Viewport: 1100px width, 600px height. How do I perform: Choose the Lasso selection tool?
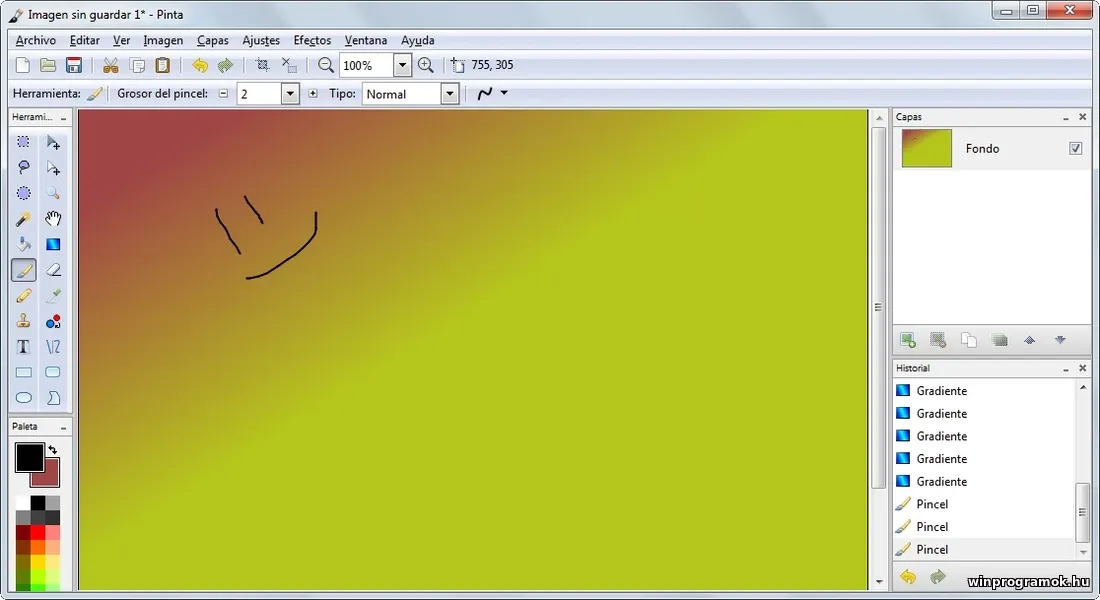[x=22, y=167]
